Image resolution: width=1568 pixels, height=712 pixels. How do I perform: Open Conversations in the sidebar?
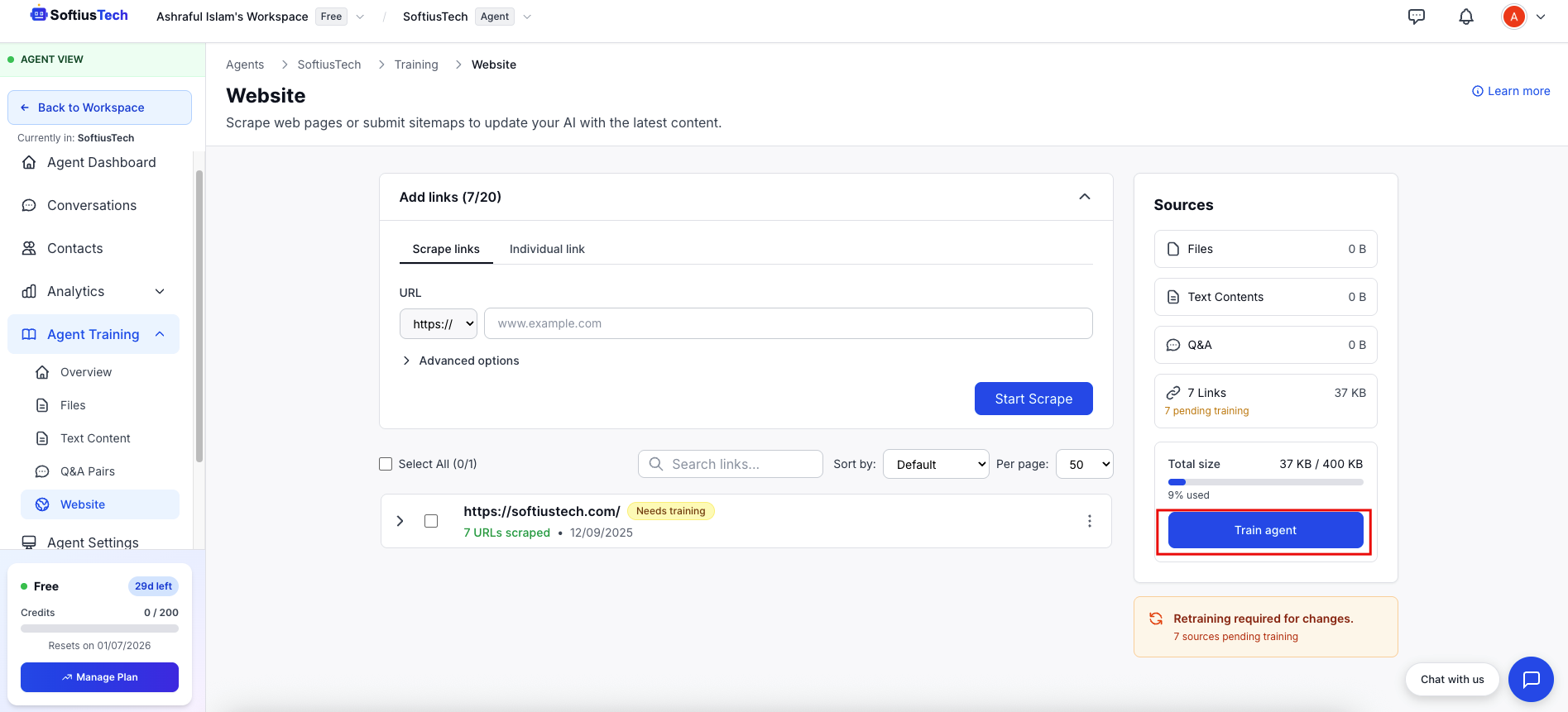pyautogui.click(x=94, y=205)
